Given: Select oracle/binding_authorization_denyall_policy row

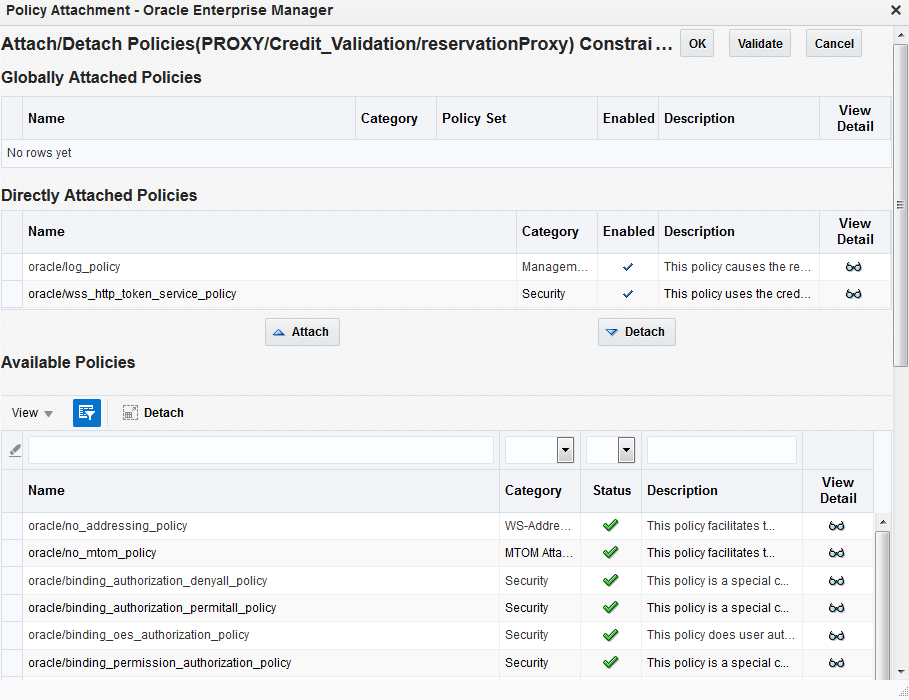Looking at the screenshot, I should point(437,581).
